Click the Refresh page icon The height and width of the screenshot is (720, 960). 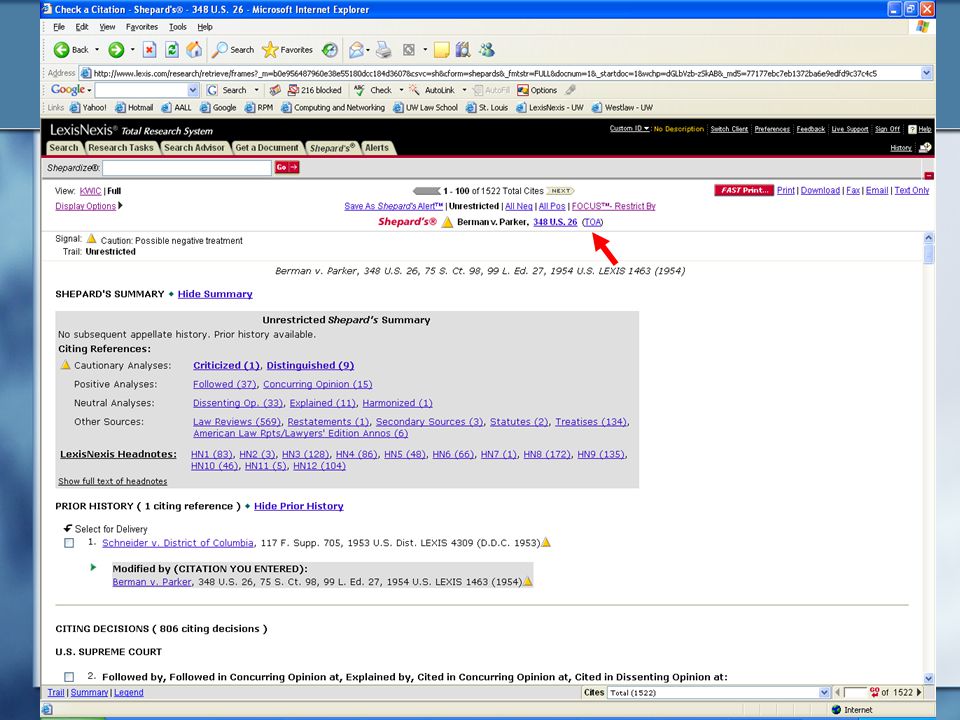click(x=172, y=50)
